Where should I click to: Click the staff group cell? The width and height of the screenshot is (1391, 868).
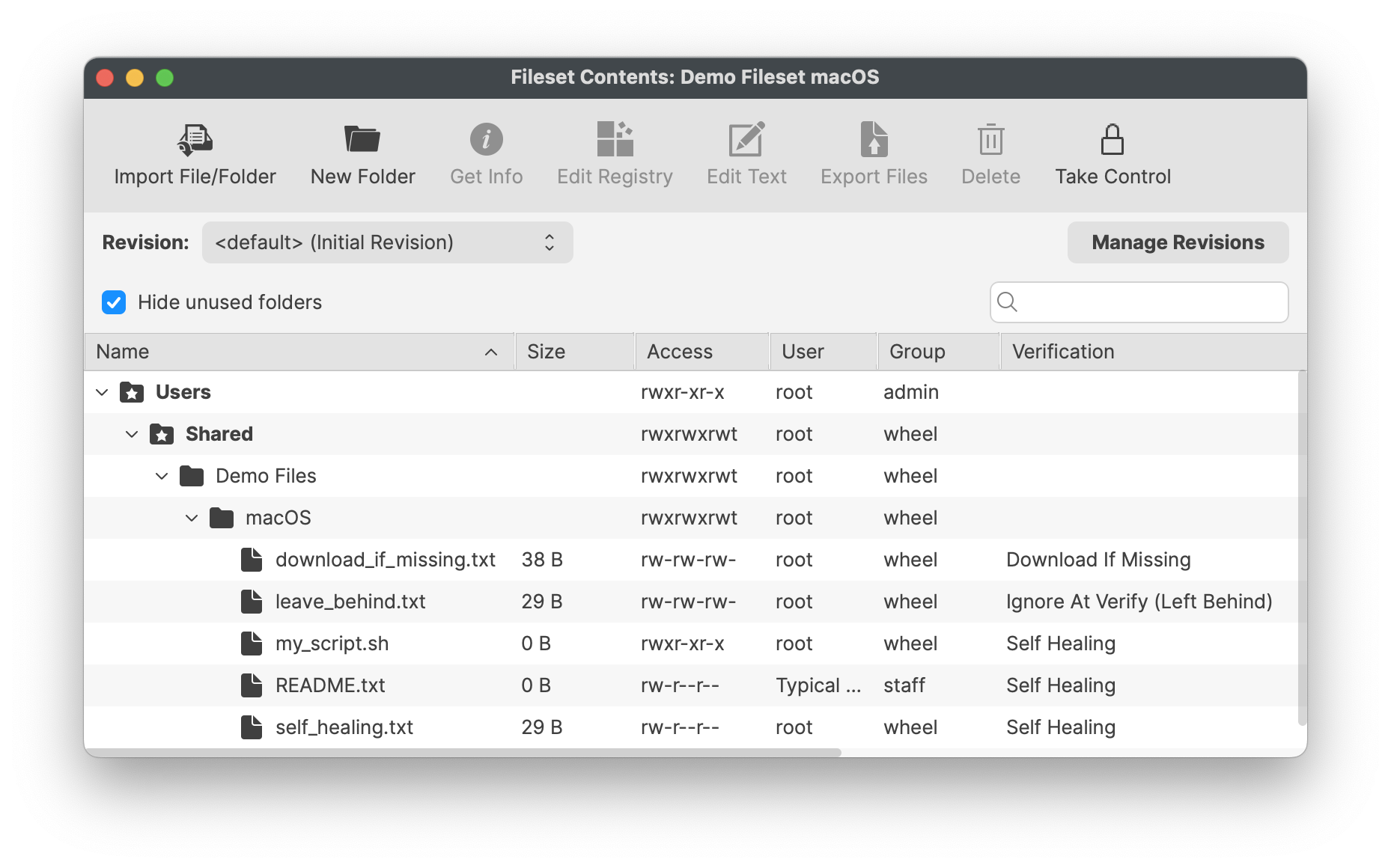[904, 685]
